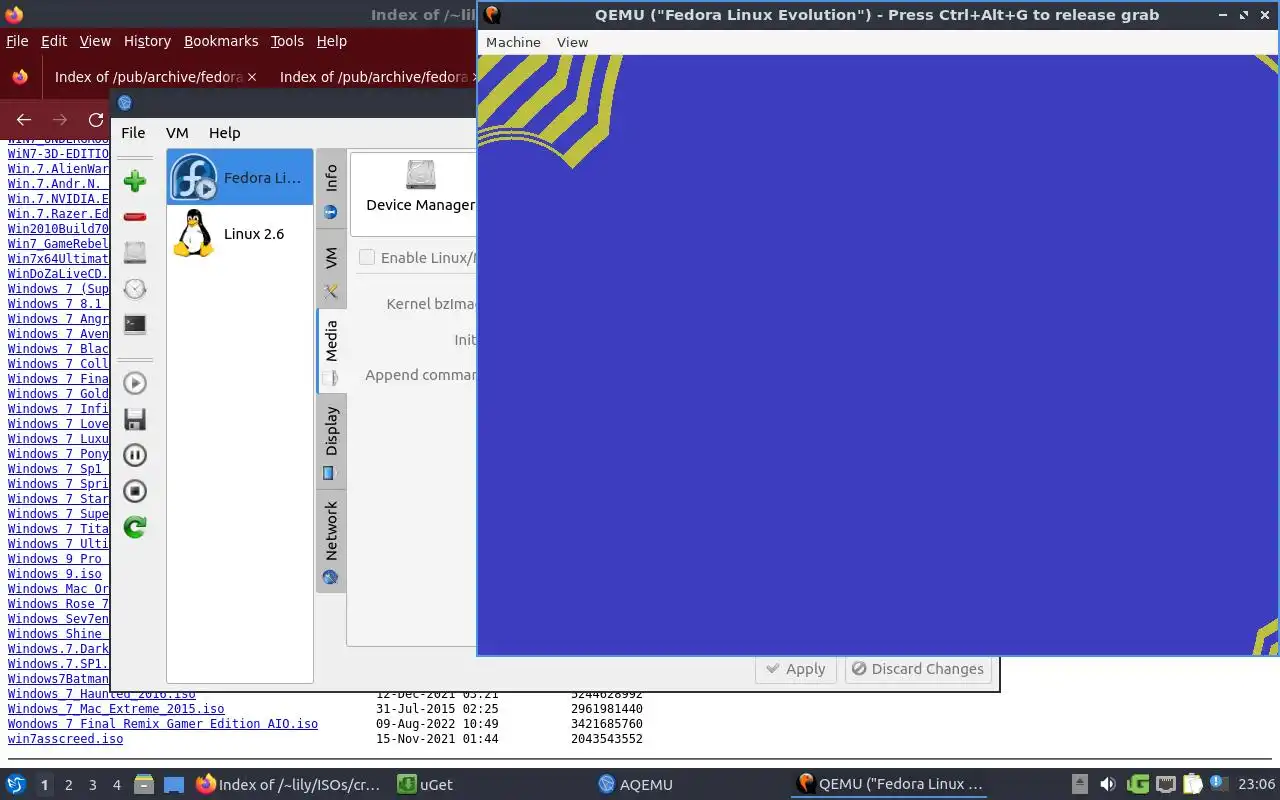This screenshot has width=1280, height=800.
Task: Switch to the Media tab
Action: point(331,352)
